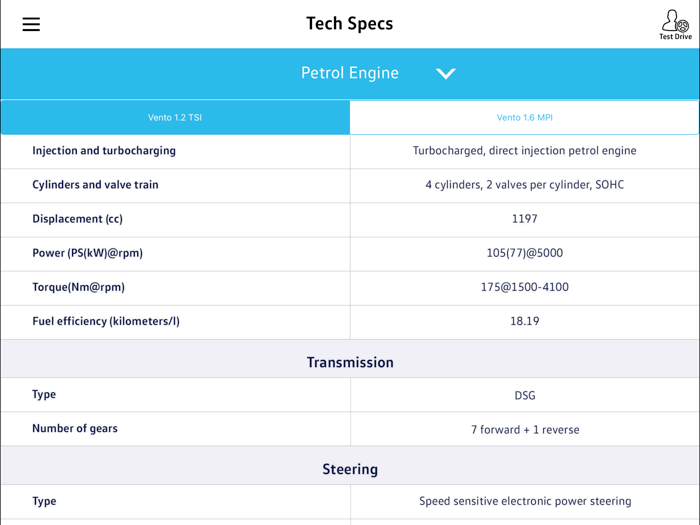Select the Vento 1.2 TSI tab
Screen dimensions: 700x525
click(175, 117)
